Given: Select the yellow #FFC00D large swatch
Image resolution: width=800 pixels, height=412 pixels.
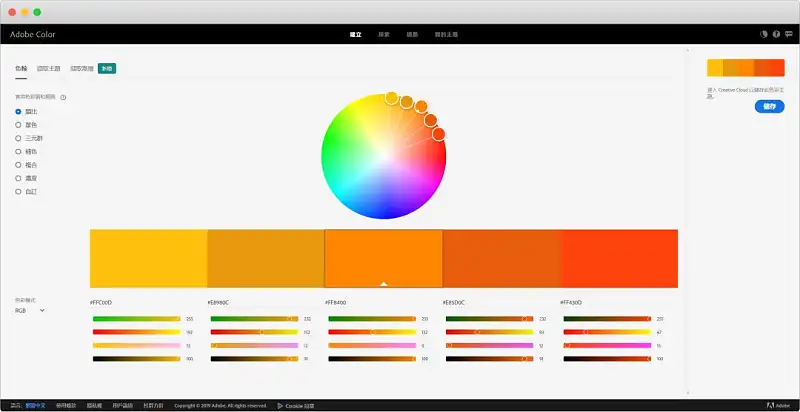Looking at the screenshot, I should point(148,259).
